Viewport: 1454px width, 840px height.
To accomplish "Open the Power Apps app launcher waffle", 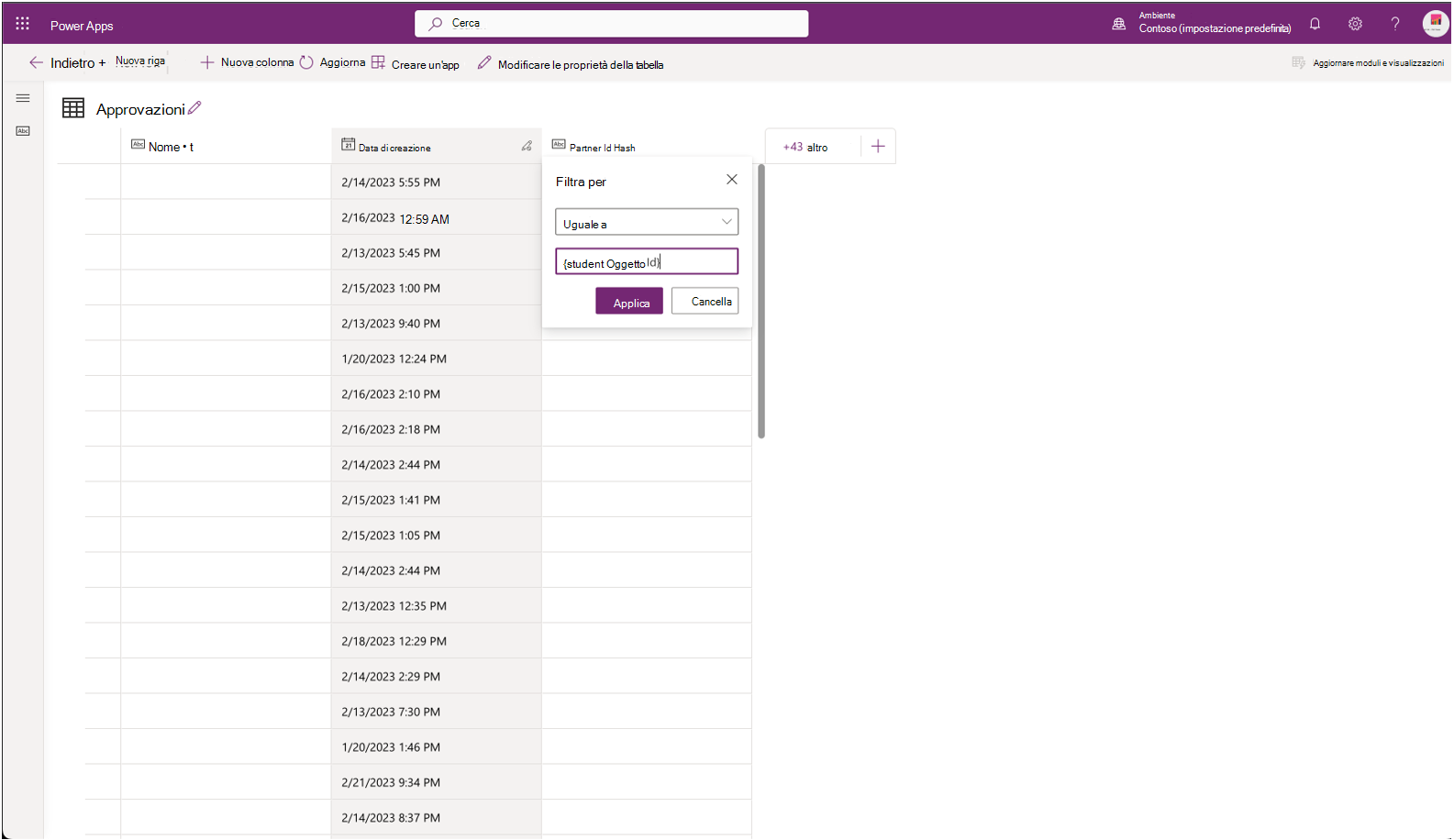I will (x=23, y=24).
